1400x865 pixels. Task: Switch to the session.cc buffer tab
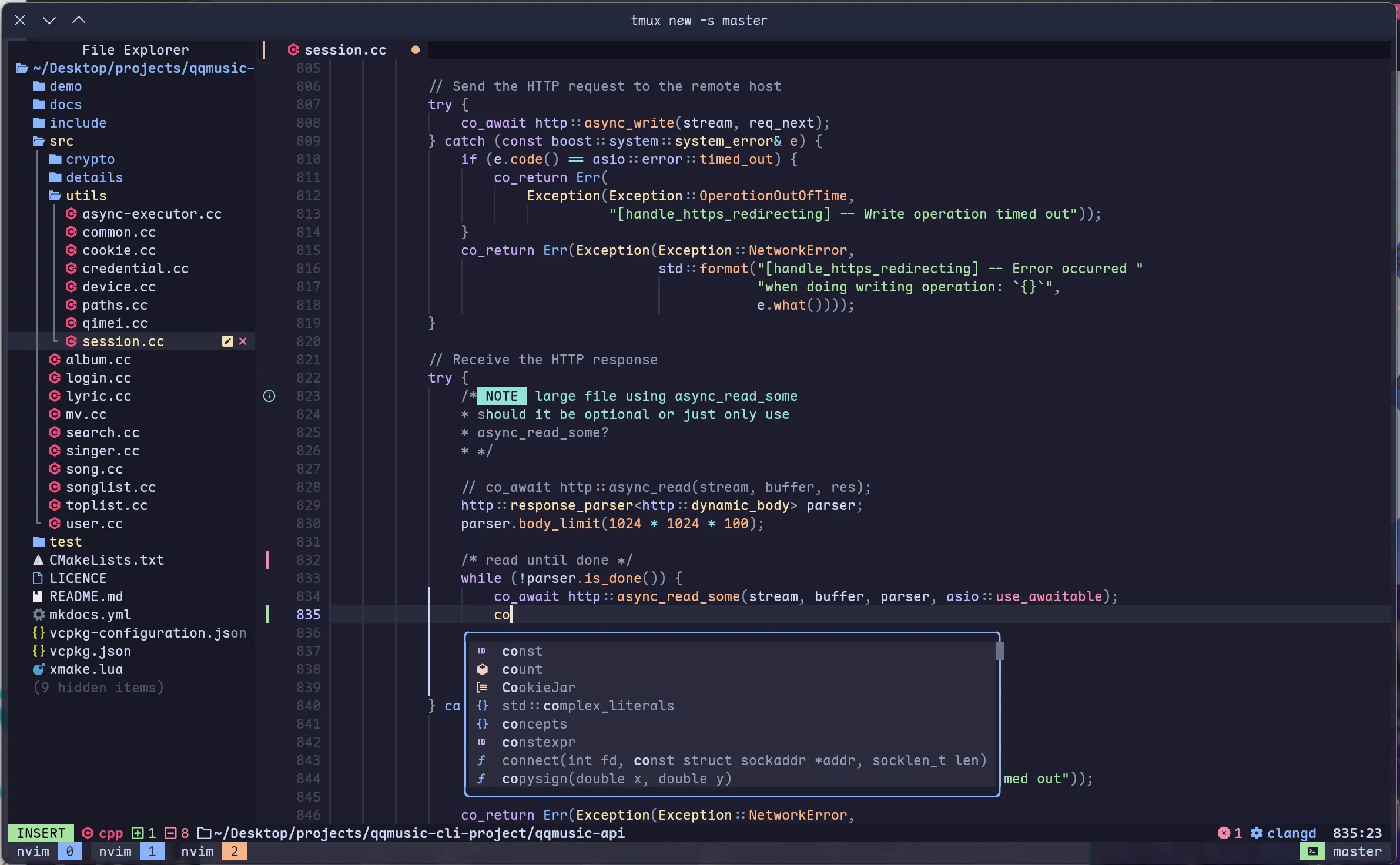click(x=344, y=50)
